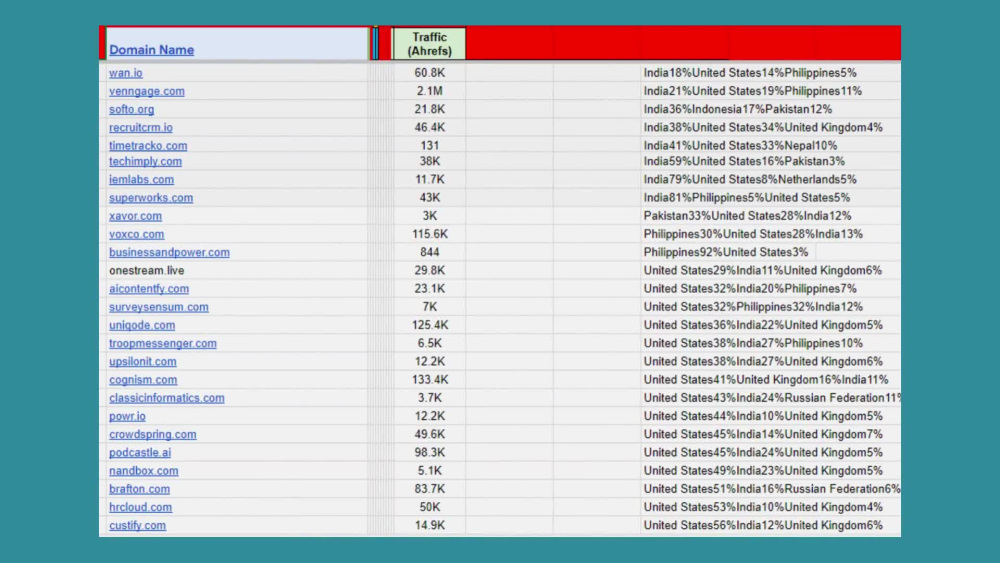Screen dimensions: 1000x563
Task: Open the recruitcrm.io domain link
Action: coord(140,128)
